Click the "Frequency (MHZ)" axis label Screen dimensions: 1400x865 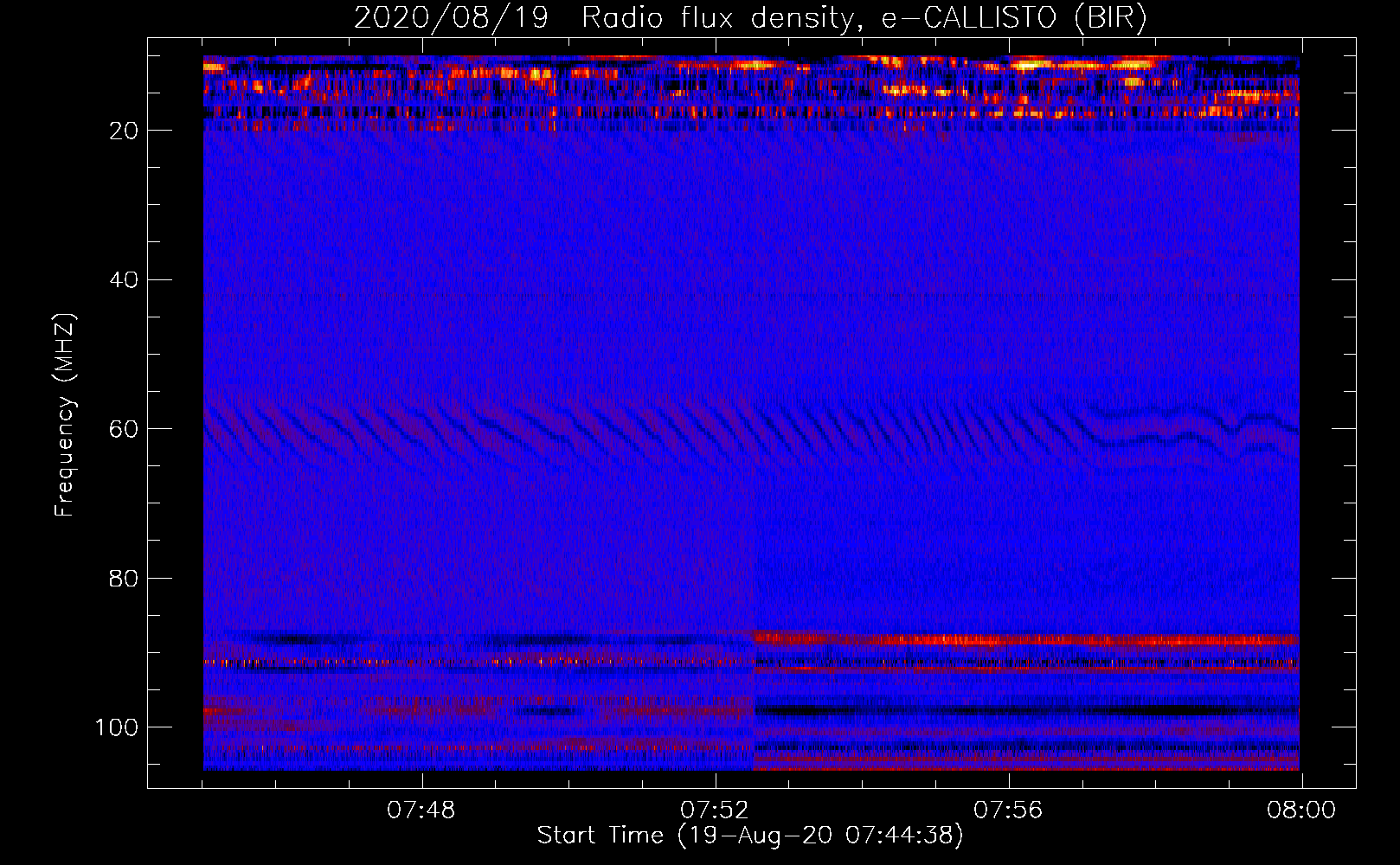click(x=65, y=415)
